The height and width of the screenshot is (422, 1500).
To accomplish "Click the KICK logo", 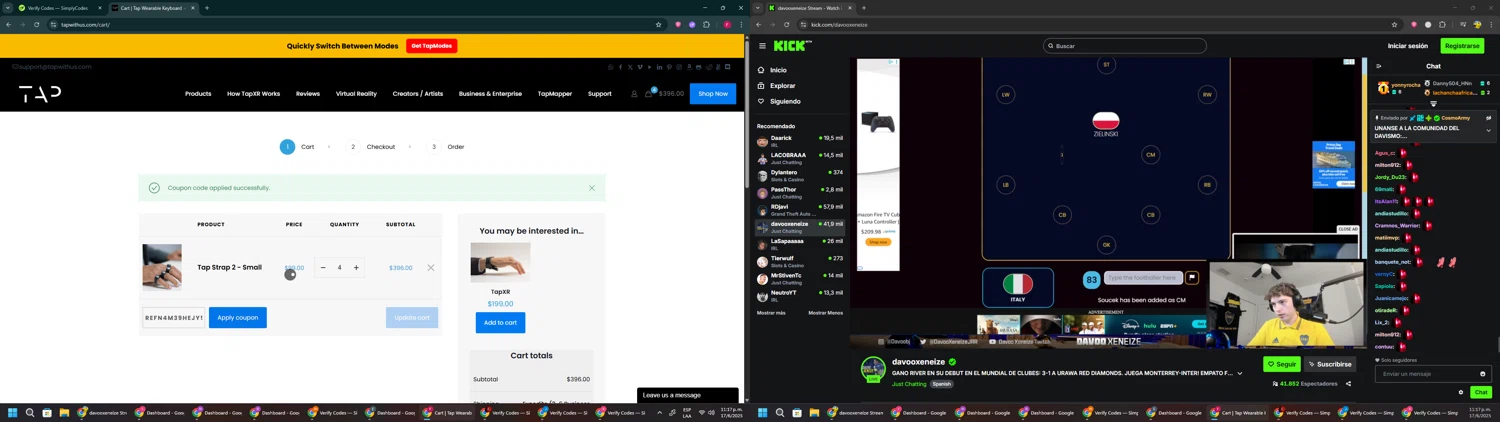I will 792,45.
